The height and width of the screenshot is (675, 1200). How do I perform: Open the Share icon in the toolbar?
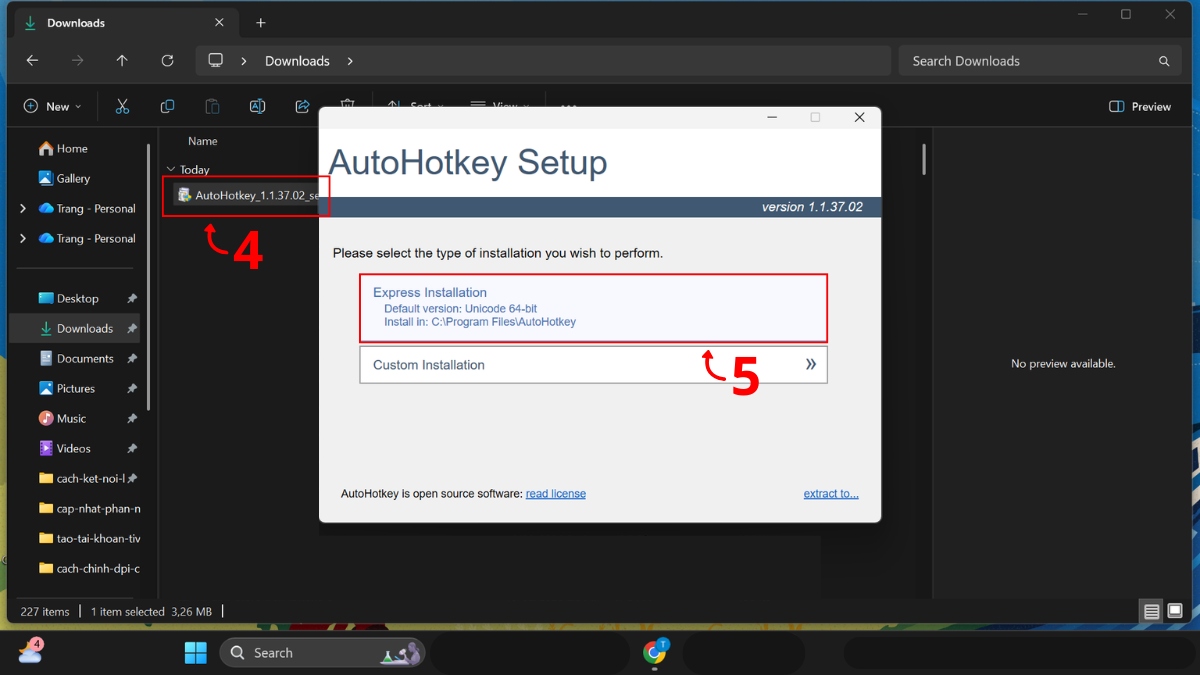point(302,106)
